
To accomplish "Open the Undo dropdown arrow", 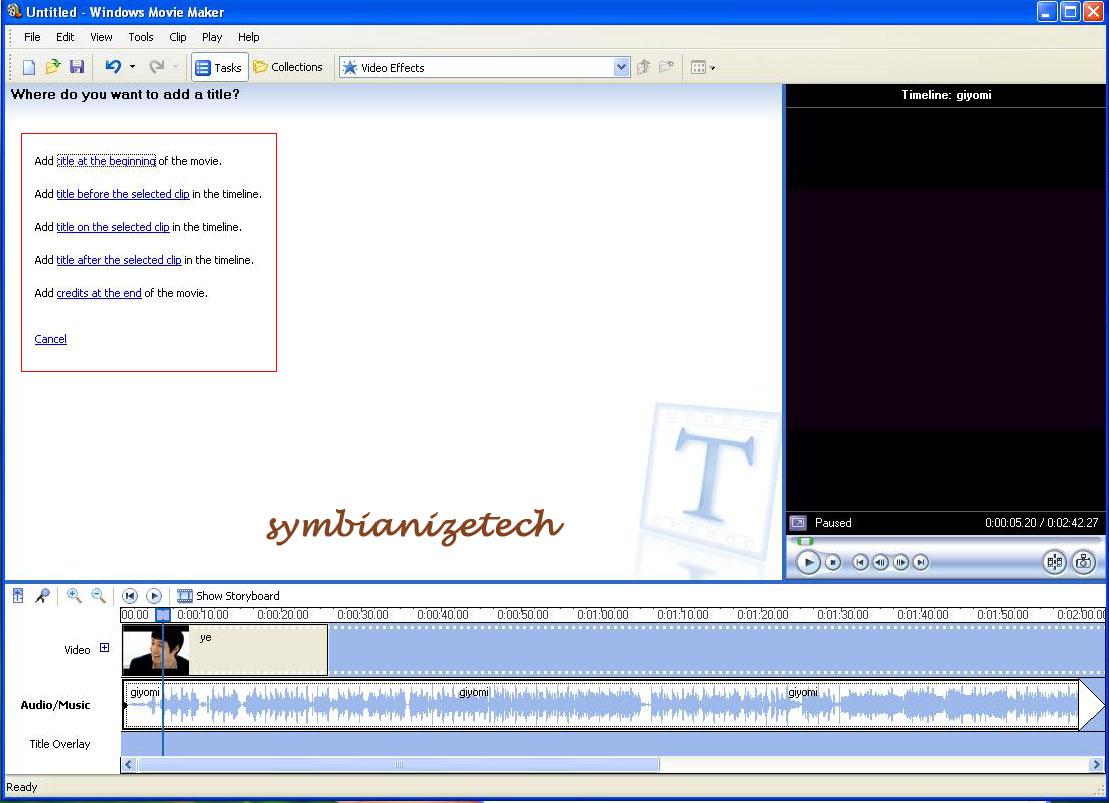I will tap(130, 66).
